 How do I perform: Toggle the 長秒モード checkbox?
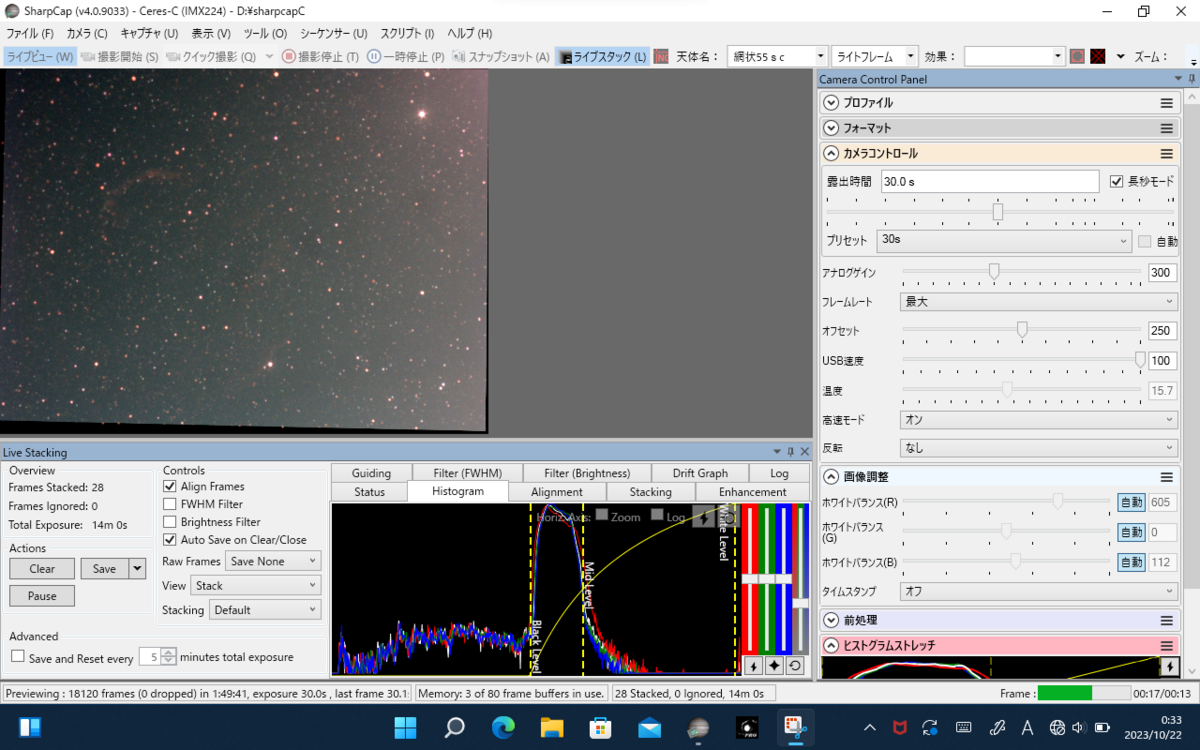pos(1117,181)
